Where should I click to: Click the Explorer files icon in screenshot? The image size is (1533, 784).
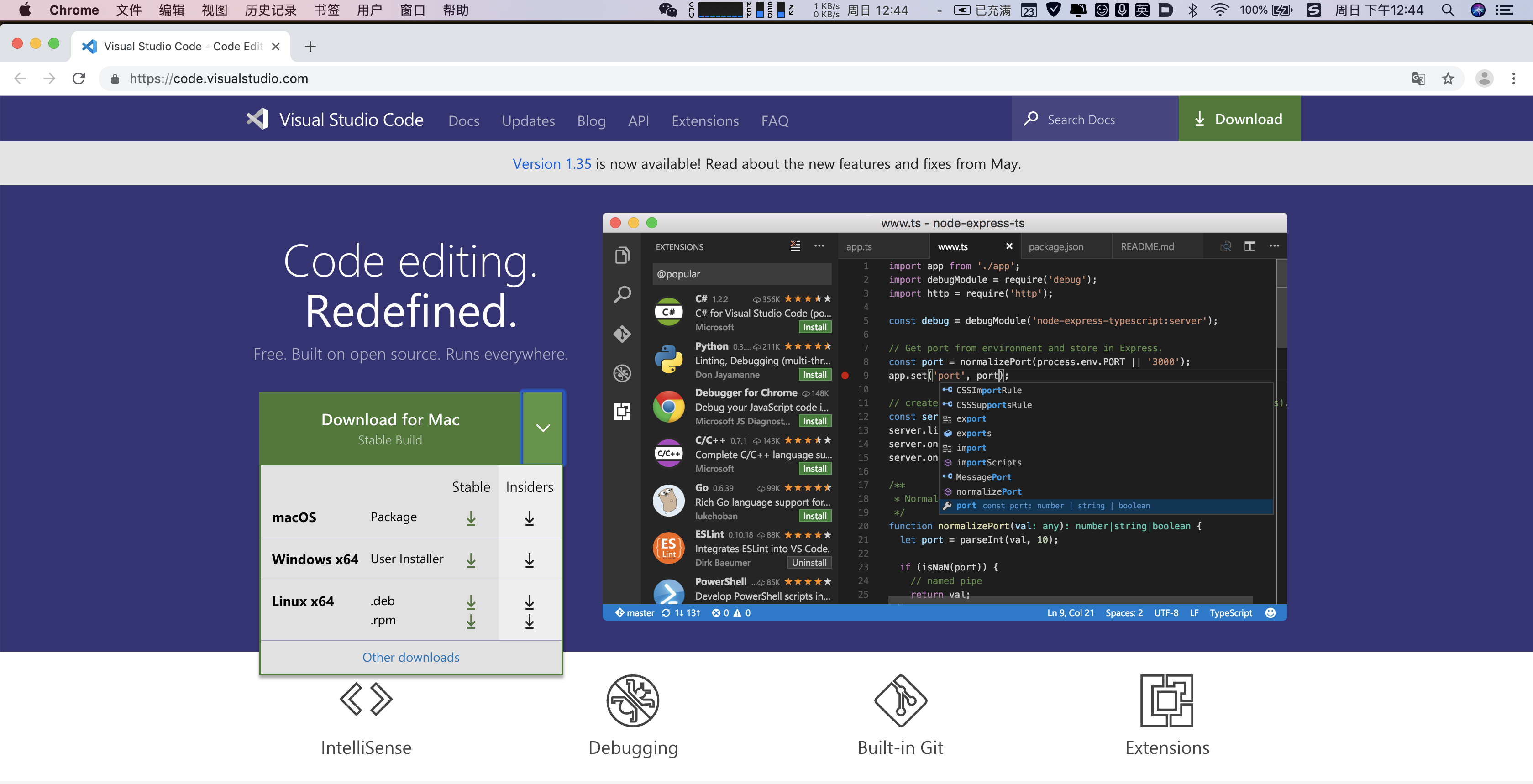click(x=622, y=255)
